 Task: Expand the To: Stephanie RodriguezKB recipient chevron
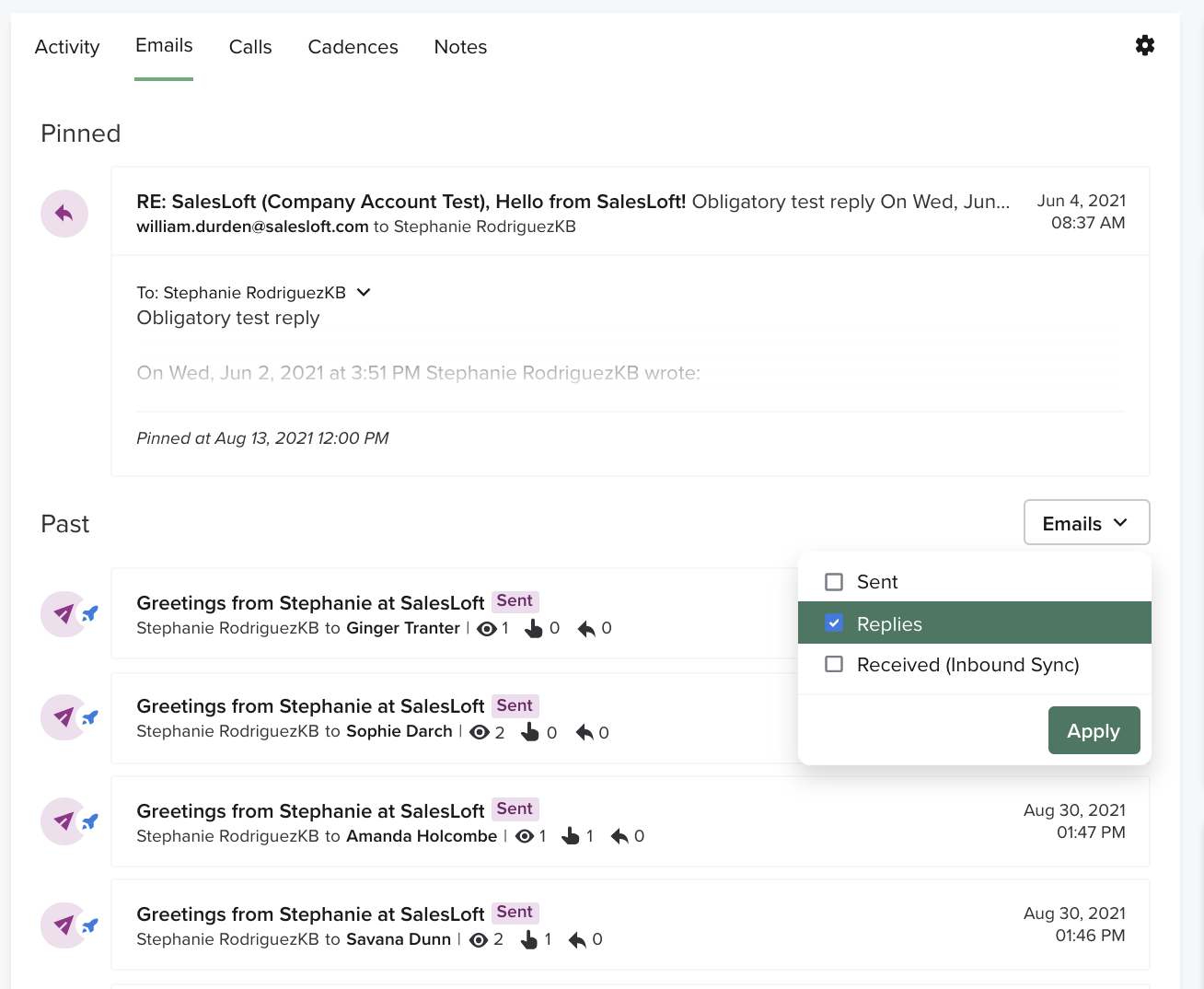tap(364, 292)
